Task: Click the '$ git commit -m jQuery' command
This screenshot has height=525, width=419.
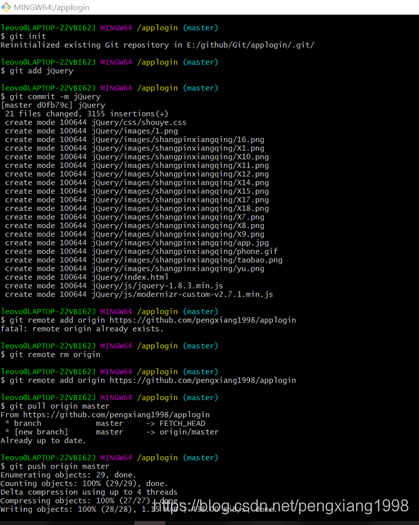Action: (x=51, y=96)
